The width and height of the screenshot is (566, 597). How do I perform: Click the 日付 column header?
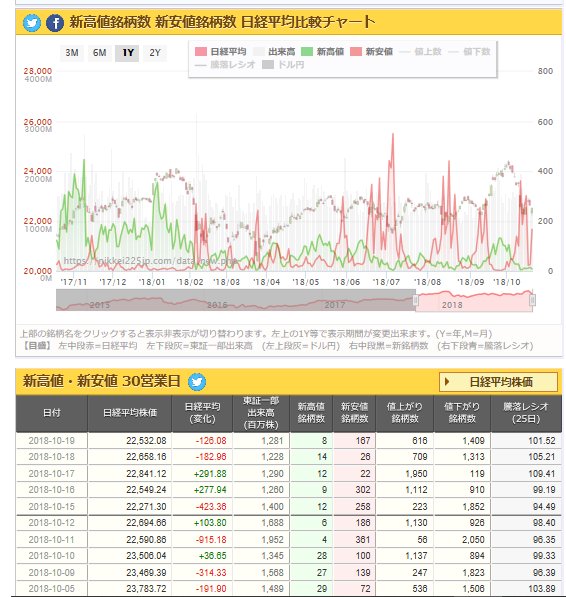(52, 413)
